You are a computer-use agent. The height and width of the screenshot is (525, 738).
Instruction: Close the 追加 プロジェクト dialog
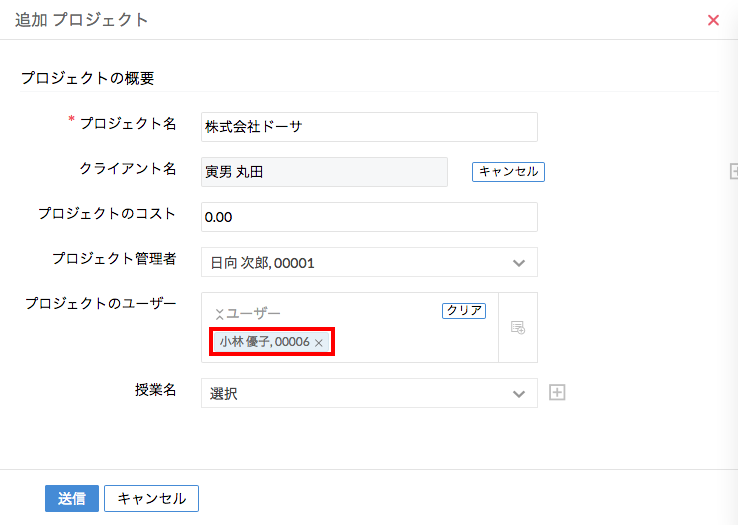[x=713, y=20]
